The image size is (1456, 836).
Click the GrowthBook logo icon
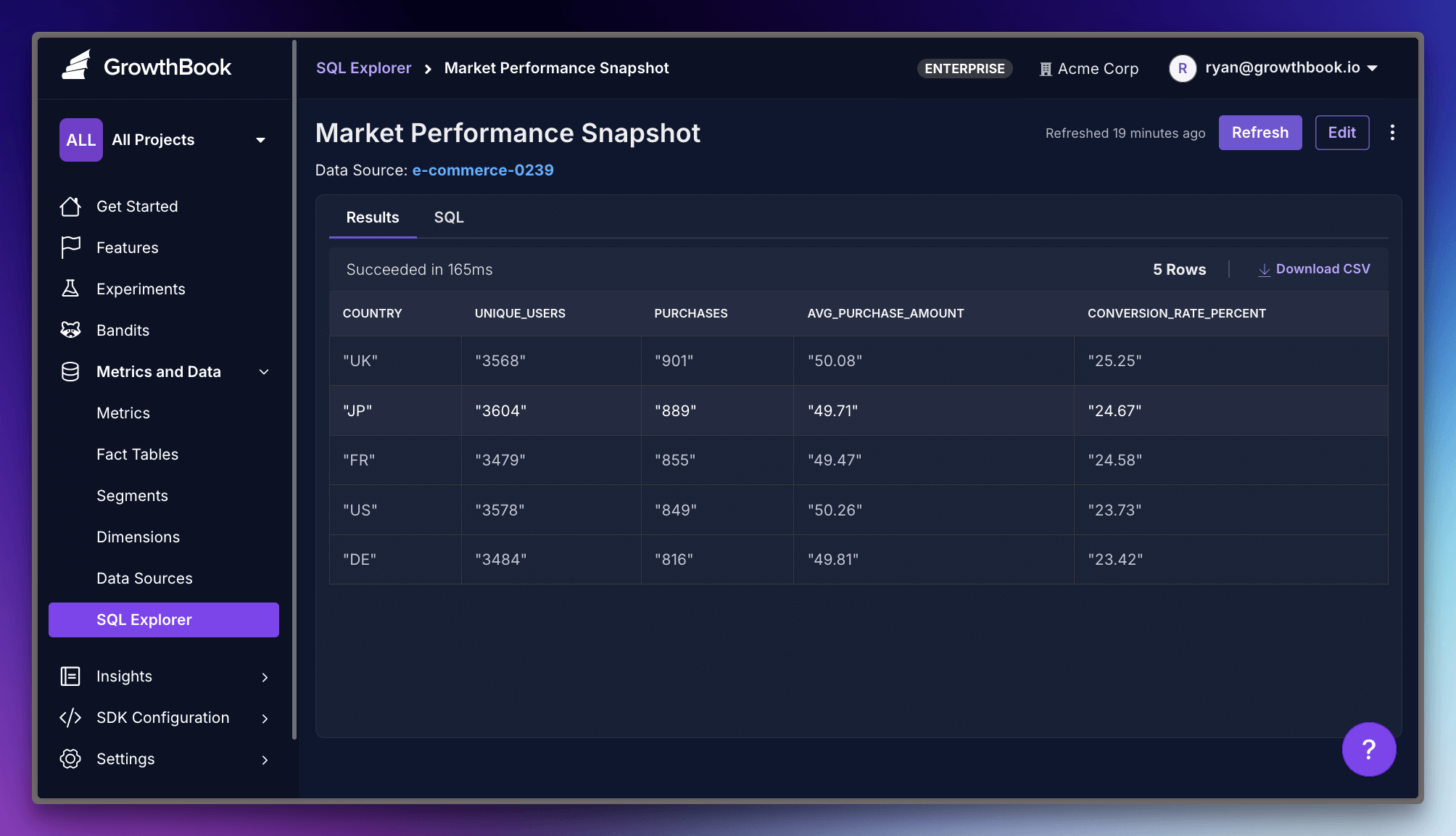(76, 66)
